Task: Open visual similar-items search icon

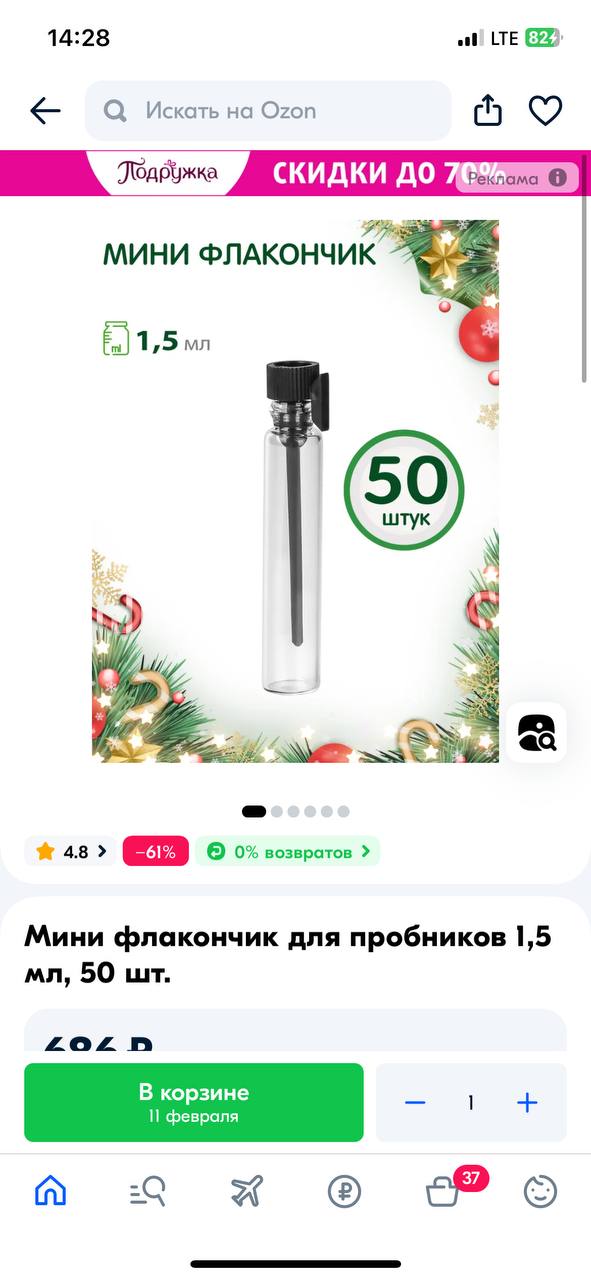Action: (536, 733)
